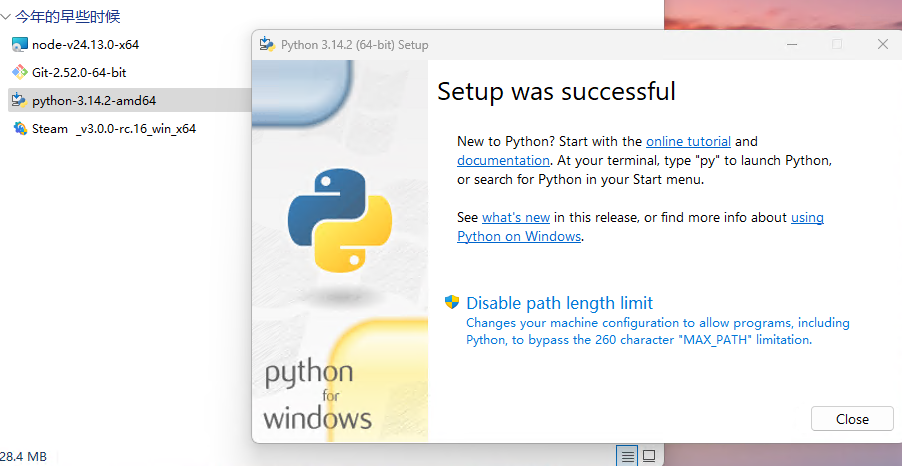Click the 今年的早些时候 group header text
Image resolution: width=902 pixels, height=466 pixels.
click(68, 17)
